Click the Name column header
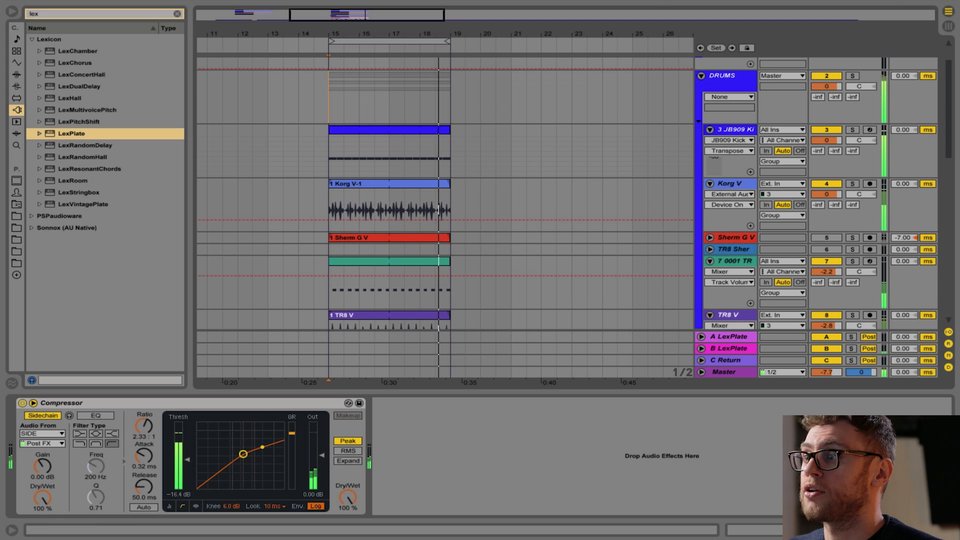This screenshot has height=540, width=960. tap(91, 28)
